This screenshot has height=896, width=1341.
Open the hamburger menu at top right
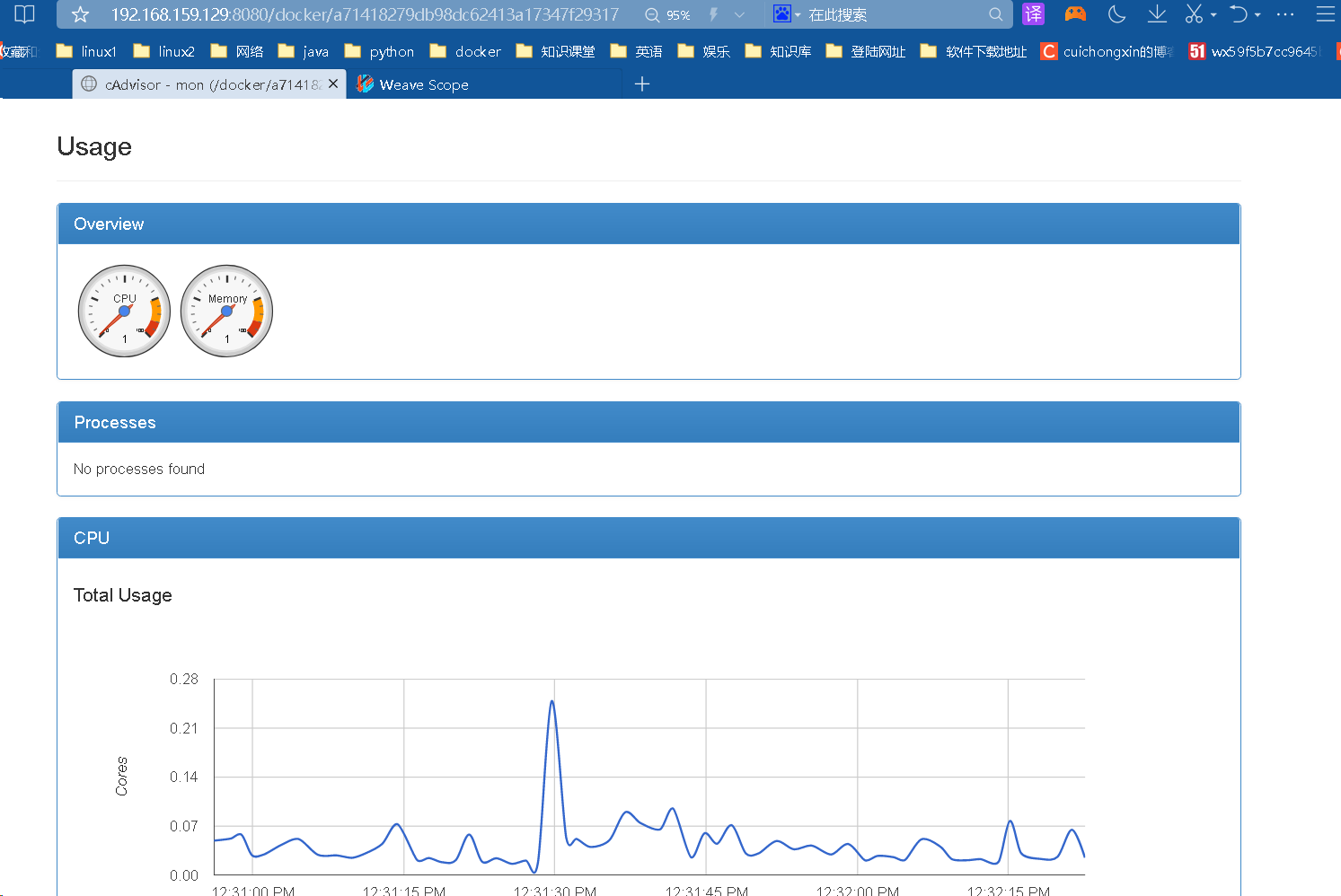pos(1326,14)
